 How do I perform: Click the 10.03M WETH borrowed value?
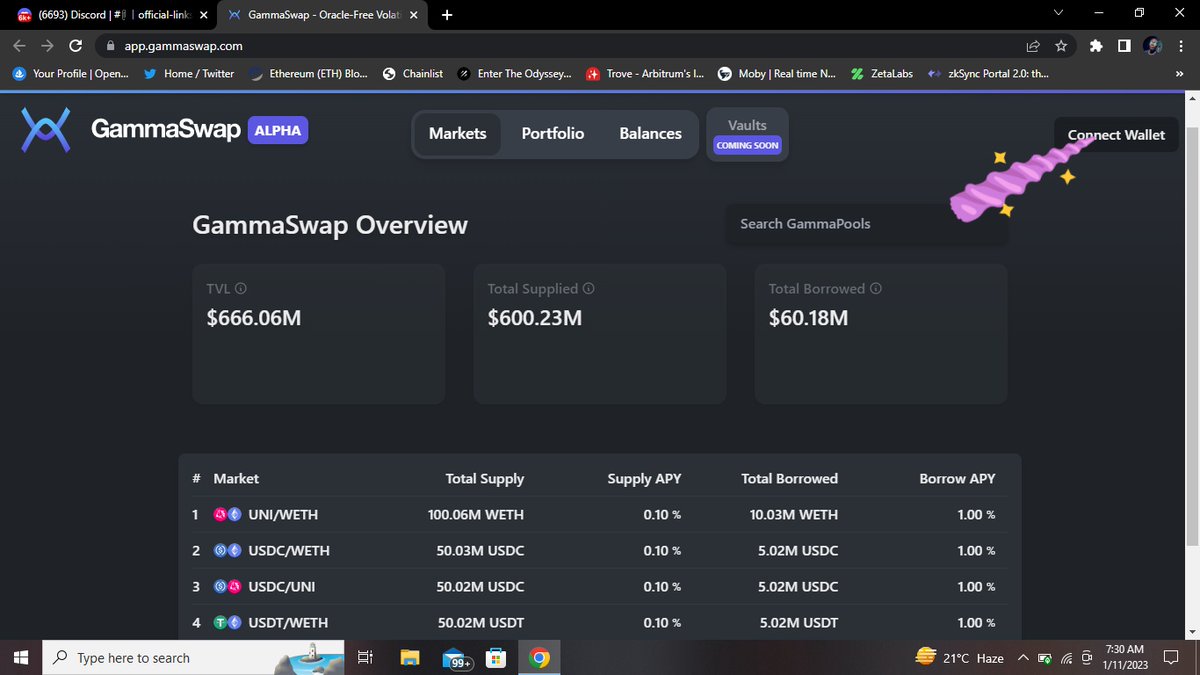(x=794, y=515)
